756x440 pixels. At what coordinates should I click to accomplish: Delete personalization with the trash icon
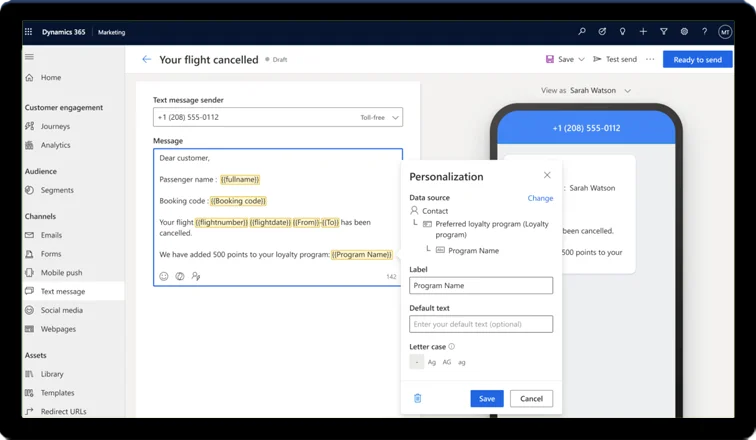(418, 398)
